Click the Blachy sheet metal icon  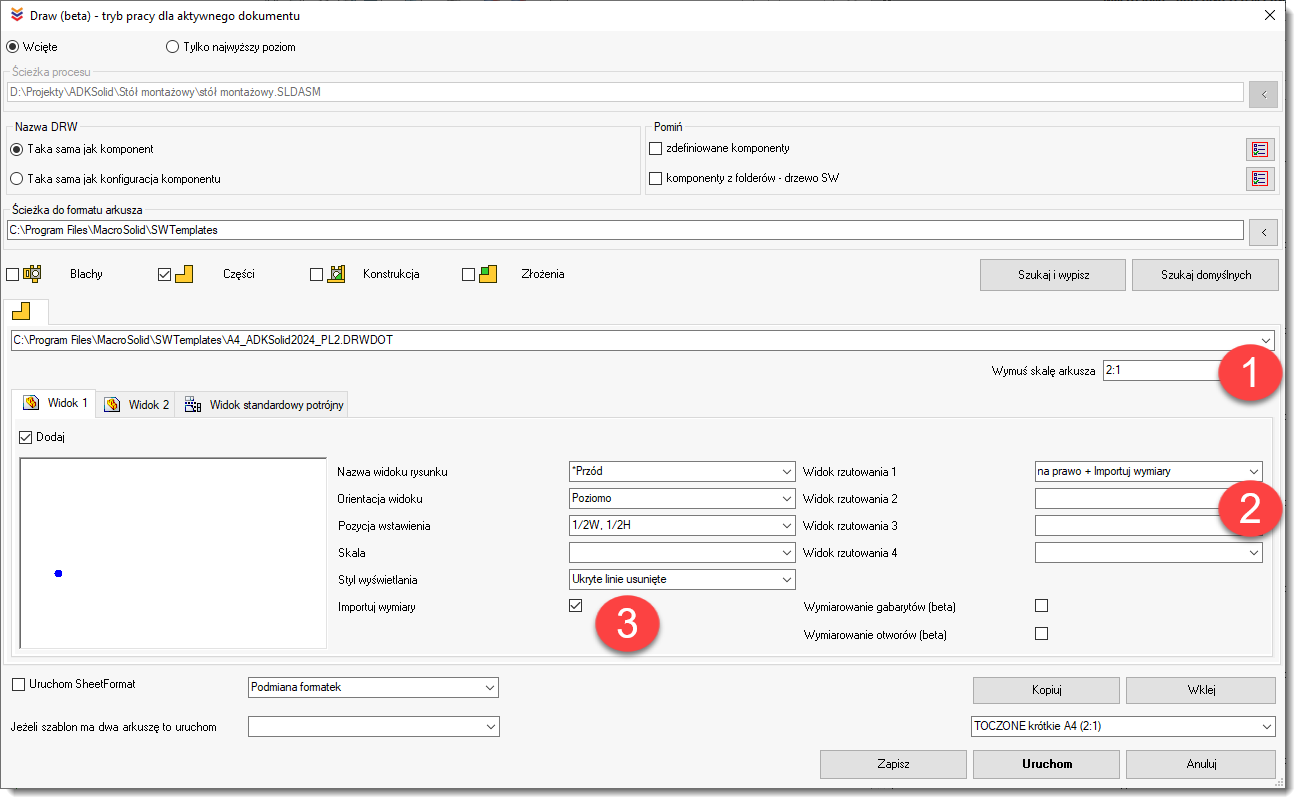pos(32,274)
